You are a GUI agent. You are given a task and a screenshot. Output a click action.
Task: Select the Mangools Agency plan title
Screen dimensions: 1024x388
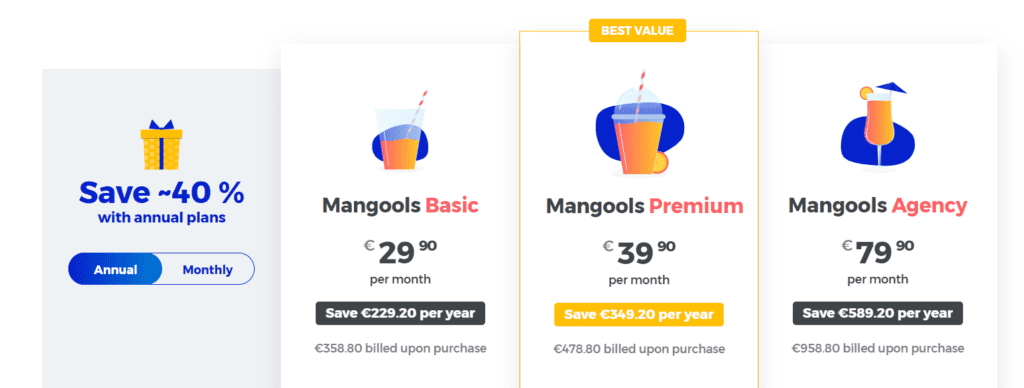click(x=878, y=206)
